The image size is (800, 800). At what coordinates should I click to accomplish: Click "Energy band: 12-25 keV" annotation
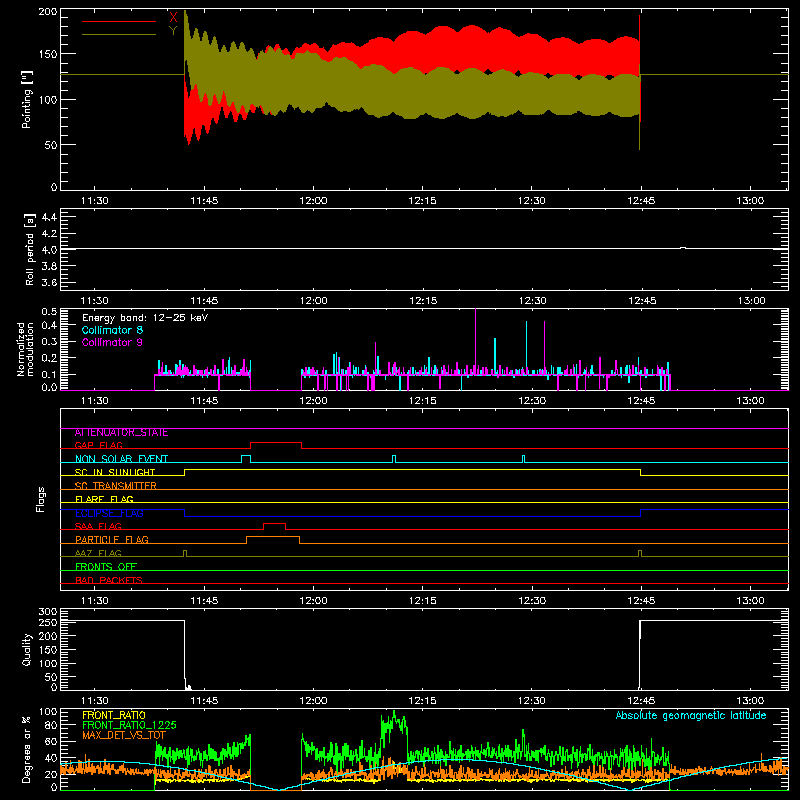coord(145,318)
